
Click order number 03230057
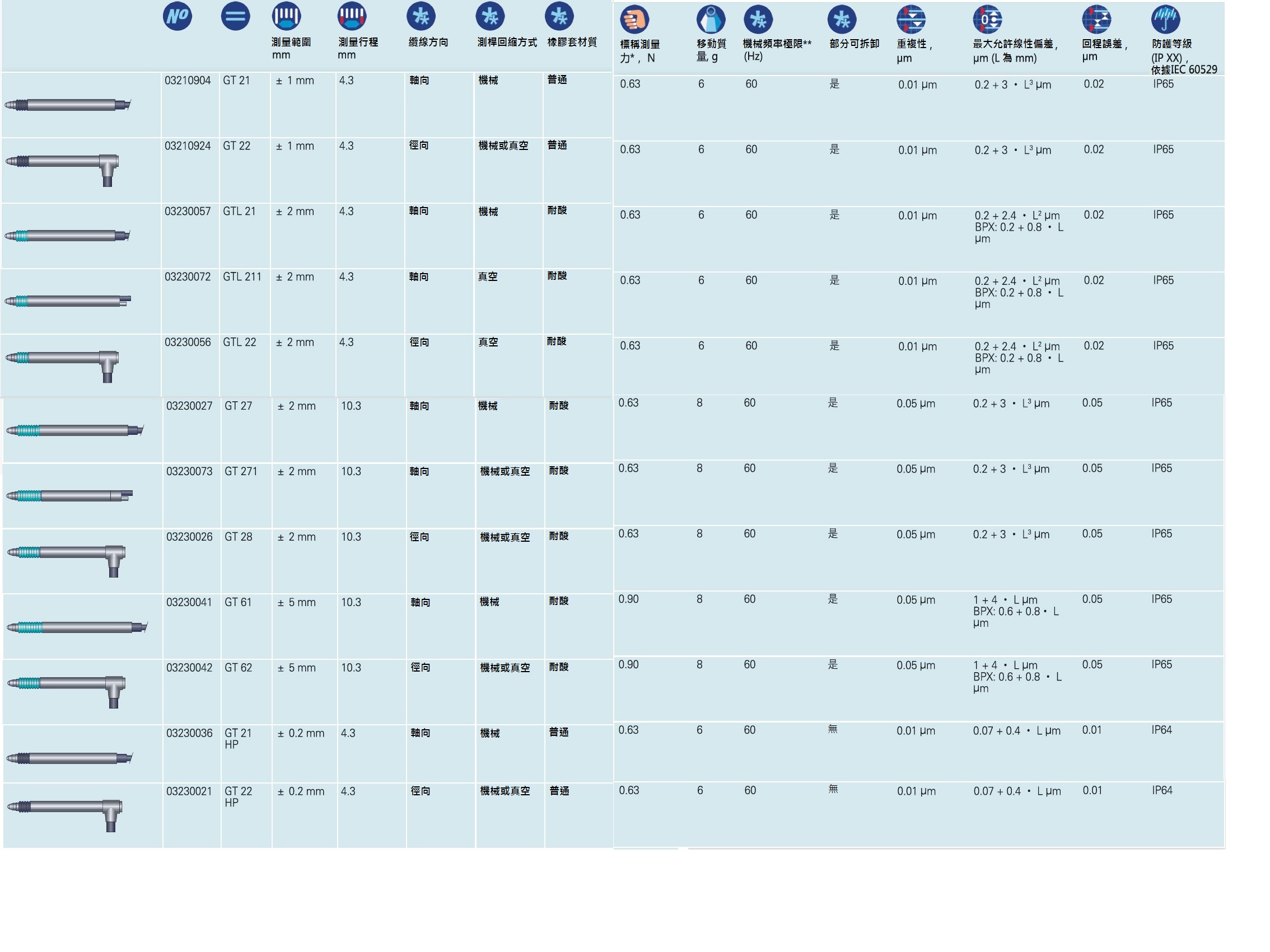click(188, 211)
